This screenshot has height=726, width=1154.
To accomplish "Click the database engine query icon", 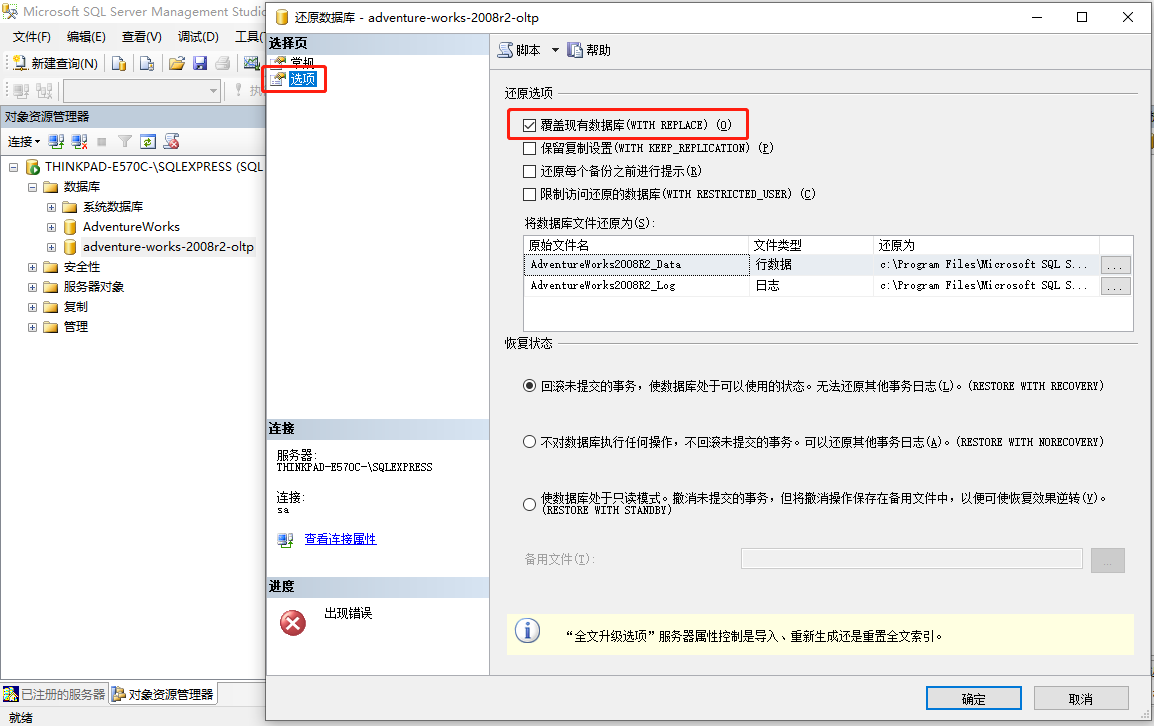I will coord(118,63).
